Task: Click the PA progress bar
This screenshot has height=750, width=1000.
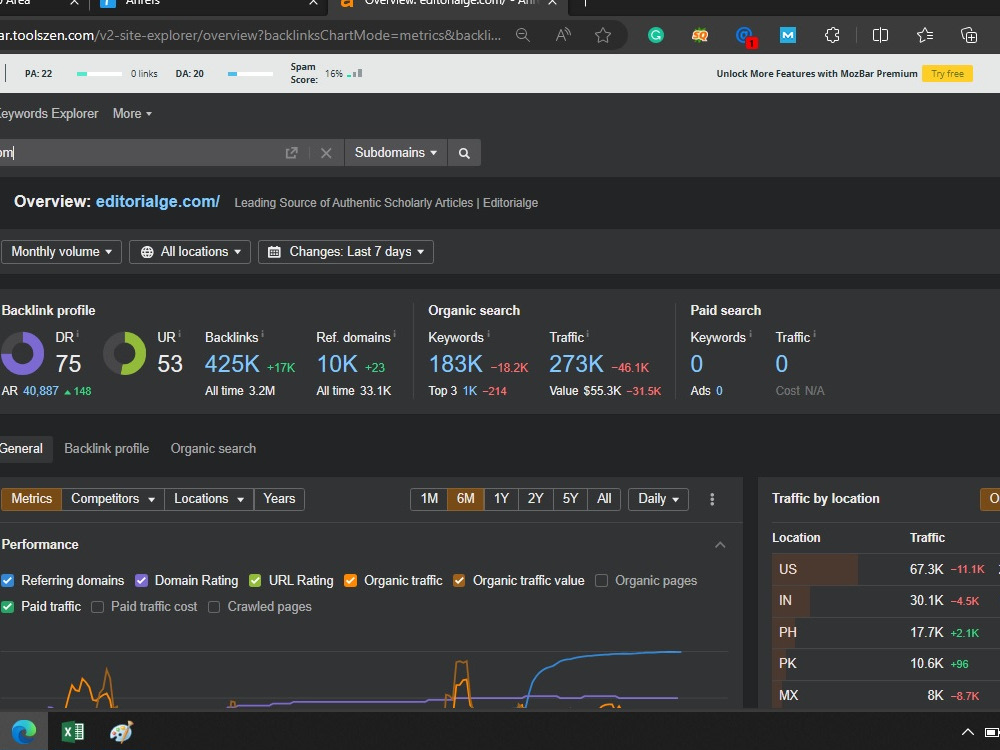Action: pyautogui.click(x=99, y=74)
